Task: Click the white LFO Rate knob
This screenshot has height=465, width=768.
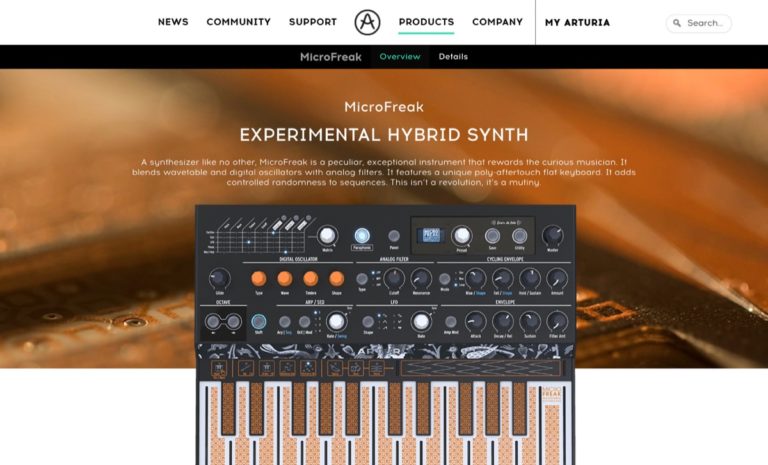Action: click(421, 321)
